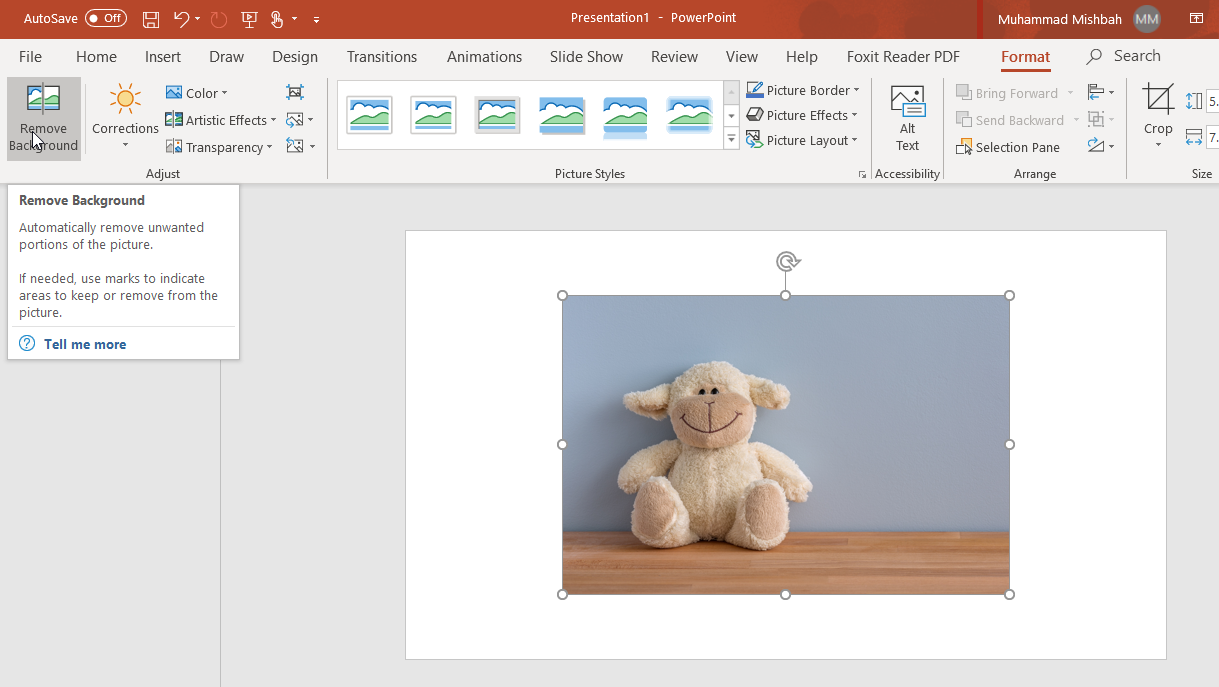The image size is (1219, 687).
Task: Switch to the Transitions tab
Action: pyautogui.click(x=382, y=57)
